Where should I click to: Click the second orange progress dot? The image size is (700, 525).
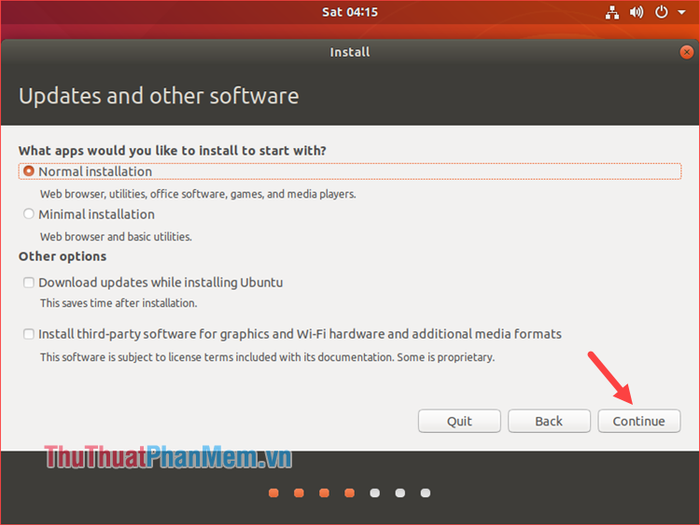(x=299, y=493)
